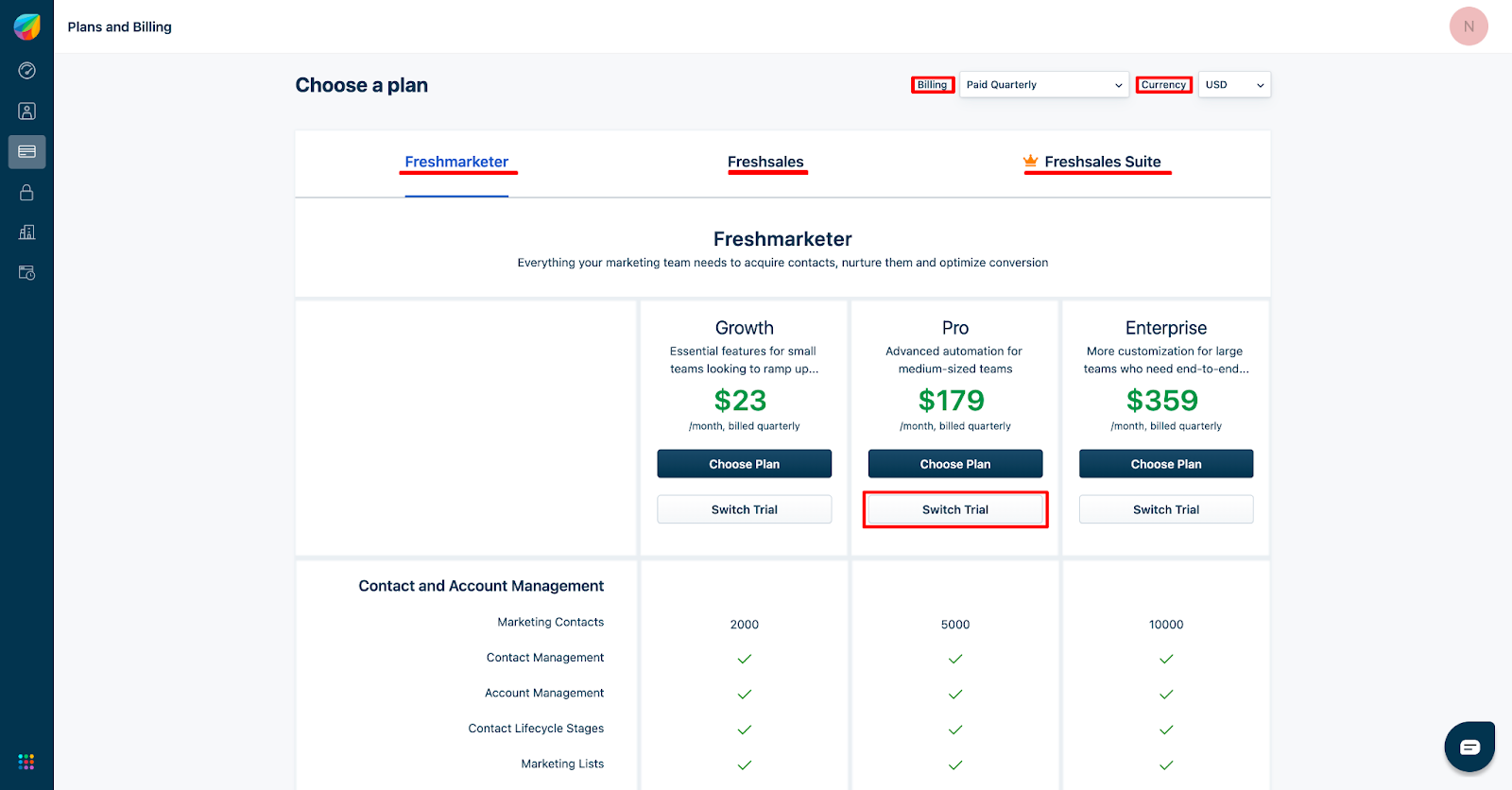Click the Pro plan title
The width and height of the screenshot is (1512, 790).
coord(955,328)
